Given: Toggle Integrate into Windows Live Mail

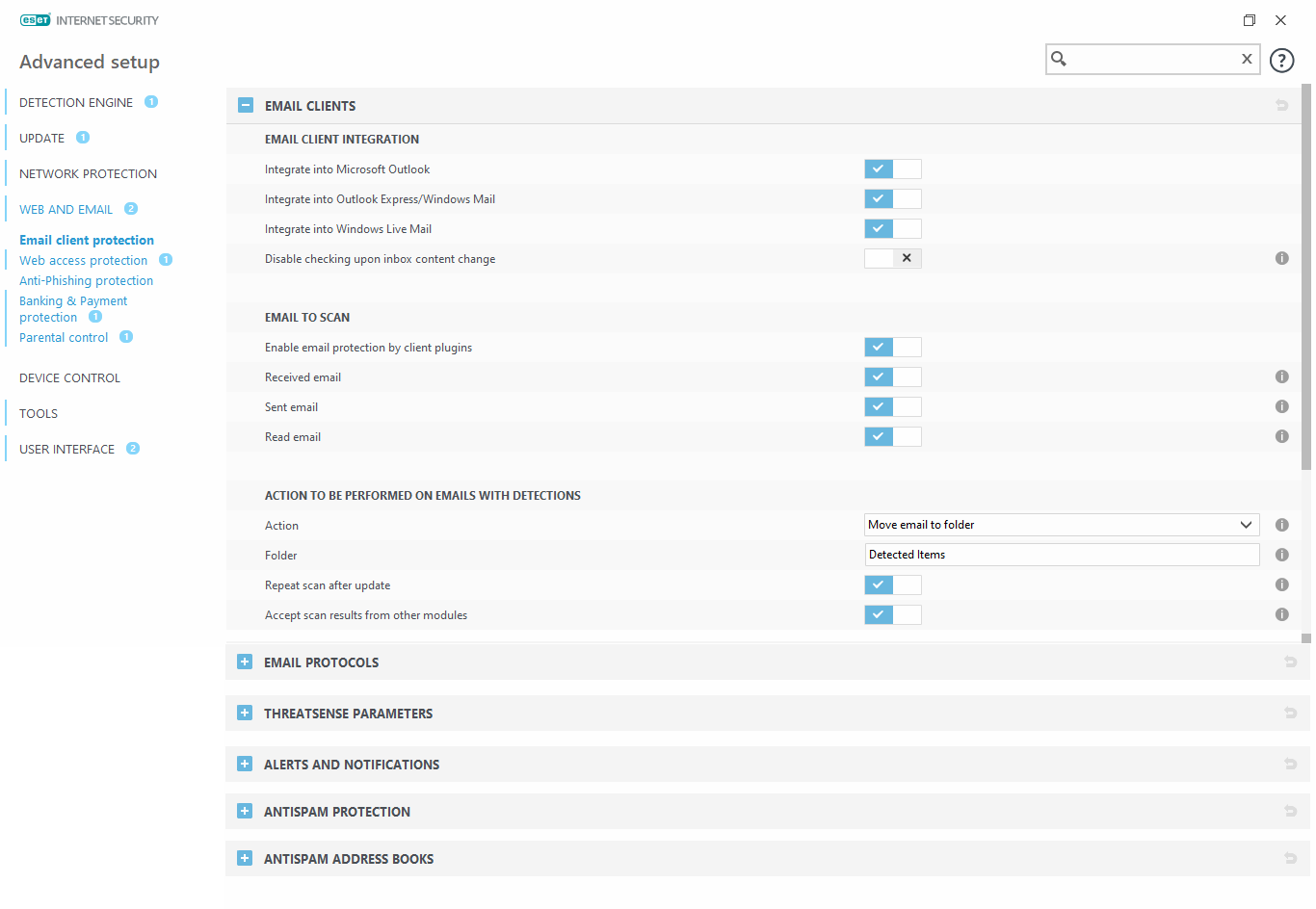Looking at the screenshot, I should click(x=893, y=229).
